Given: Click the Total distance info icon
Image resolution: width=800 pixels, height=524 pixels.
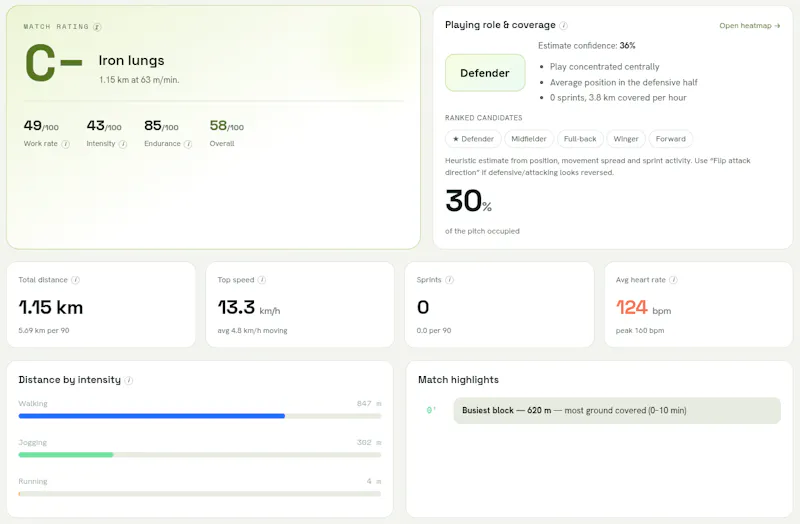Looking at the screenshot, I should click(76, 280).
